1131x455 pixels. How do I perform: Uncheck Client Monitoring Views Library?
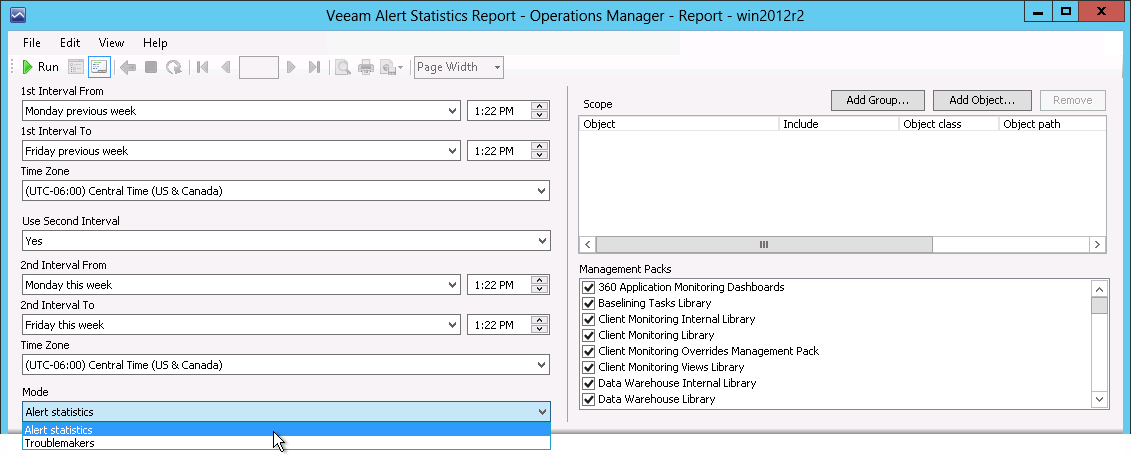point(588,367)
